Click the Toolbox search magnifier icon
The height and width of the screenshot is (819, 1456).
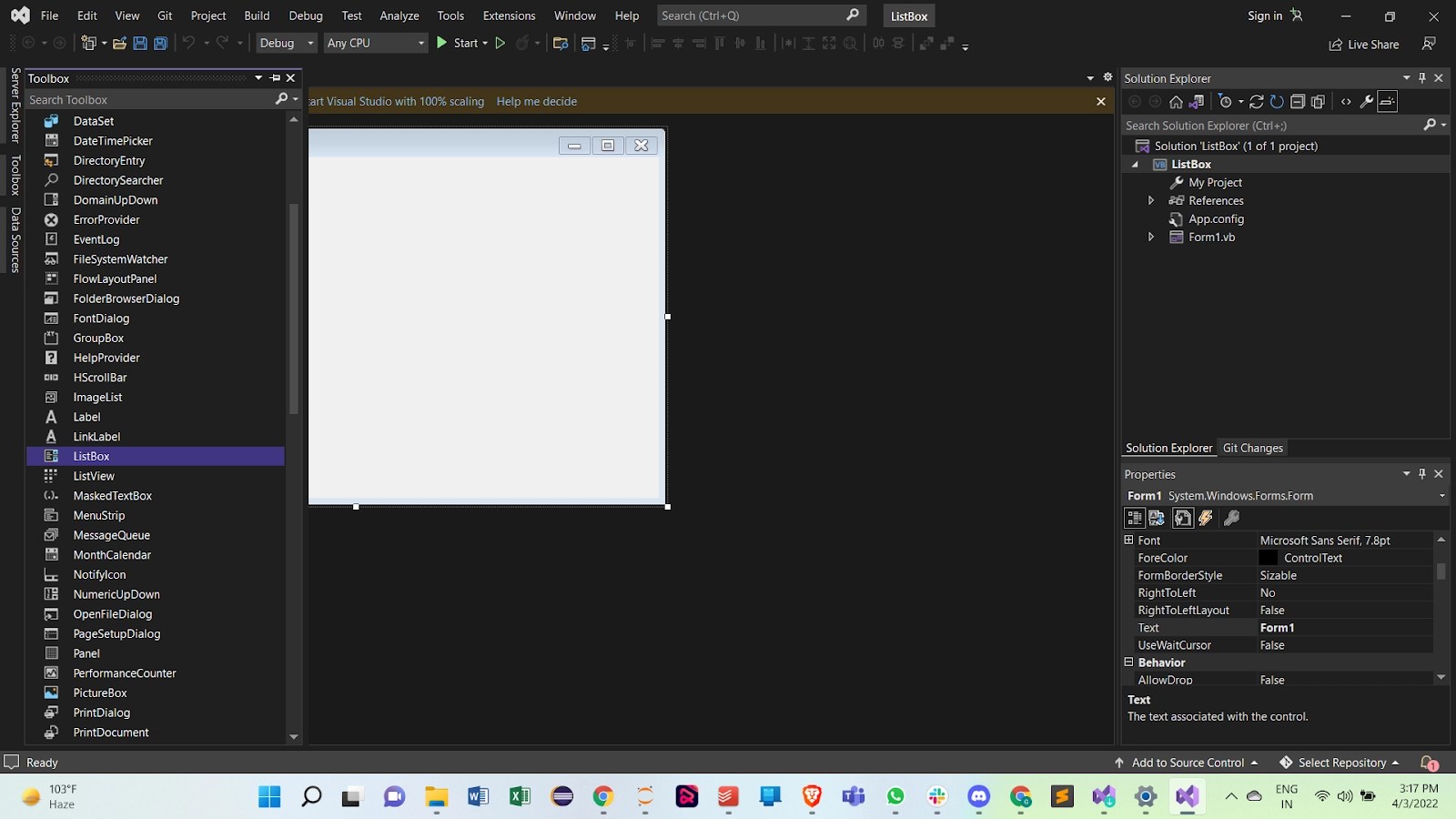(x=281, y=99)
